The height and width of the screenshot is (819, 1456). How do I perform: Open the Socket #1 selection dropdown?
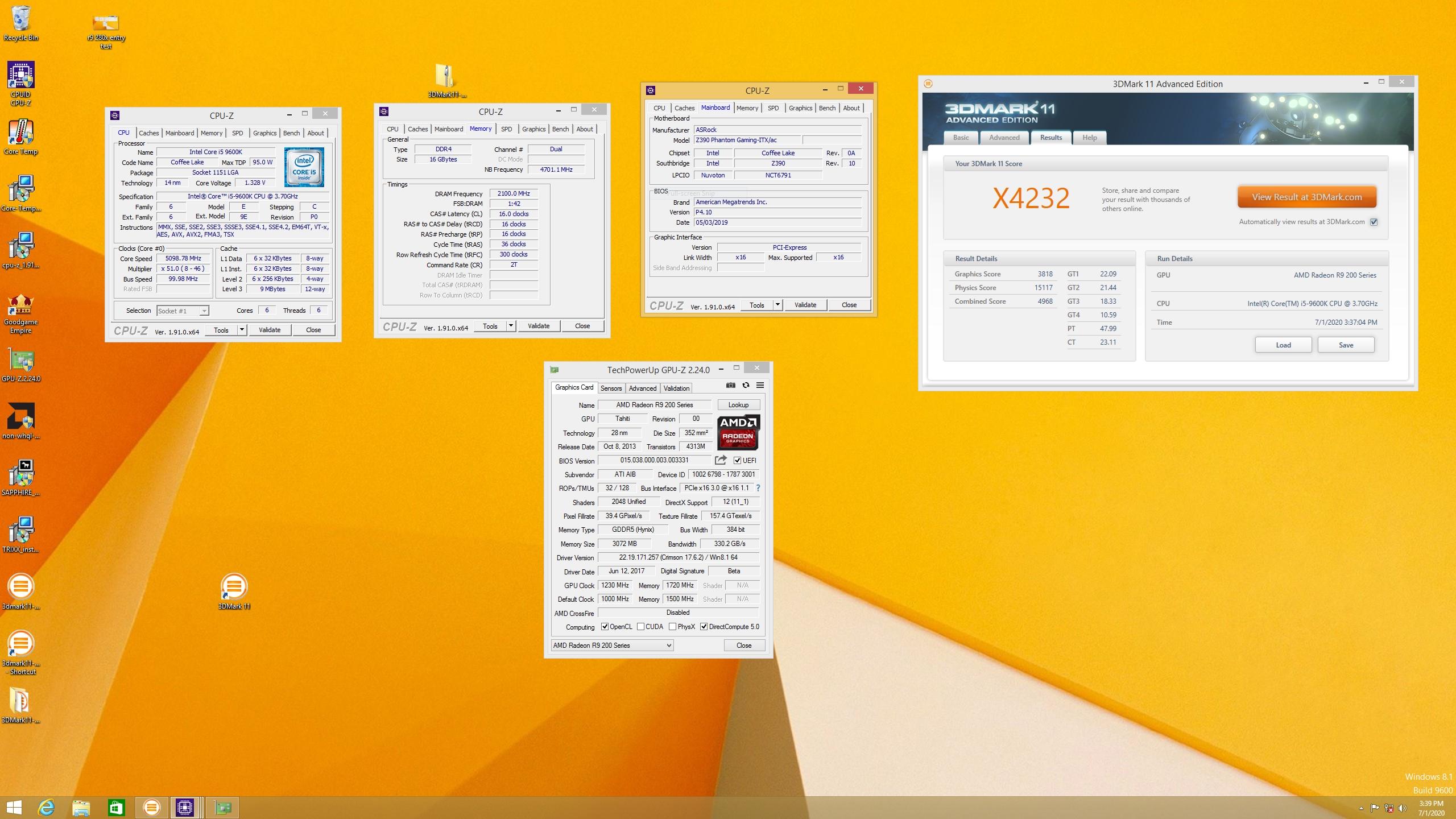tap(183, 311)
